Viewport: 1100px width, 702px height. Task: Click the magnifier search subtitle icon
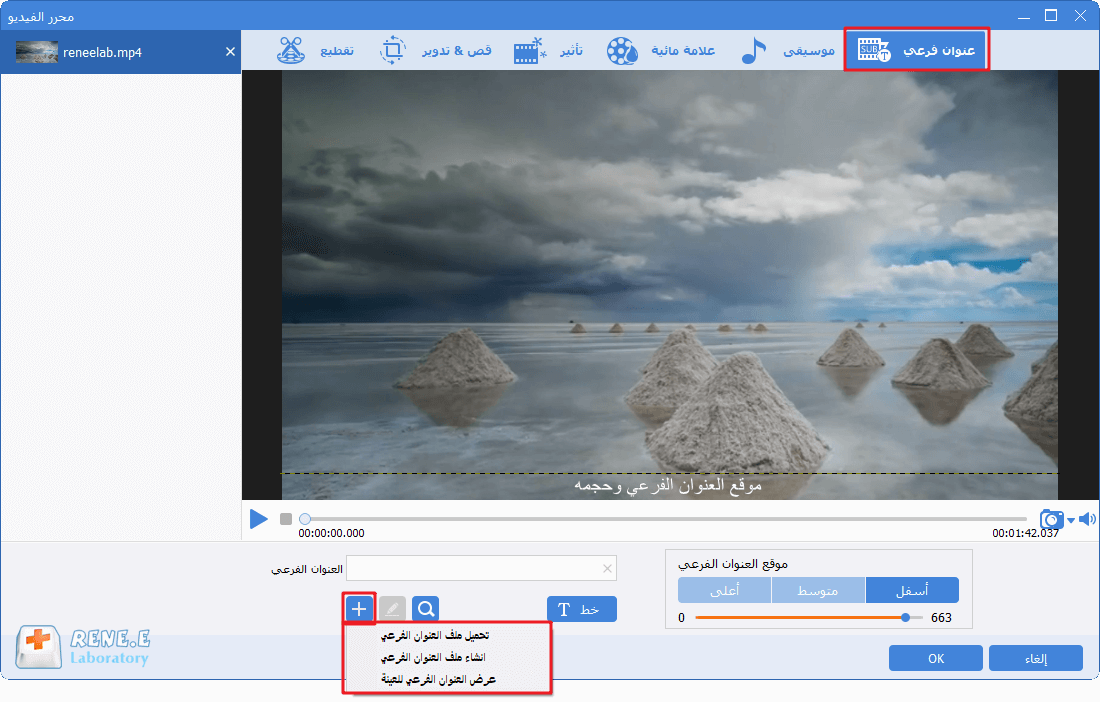coord(426,609)
